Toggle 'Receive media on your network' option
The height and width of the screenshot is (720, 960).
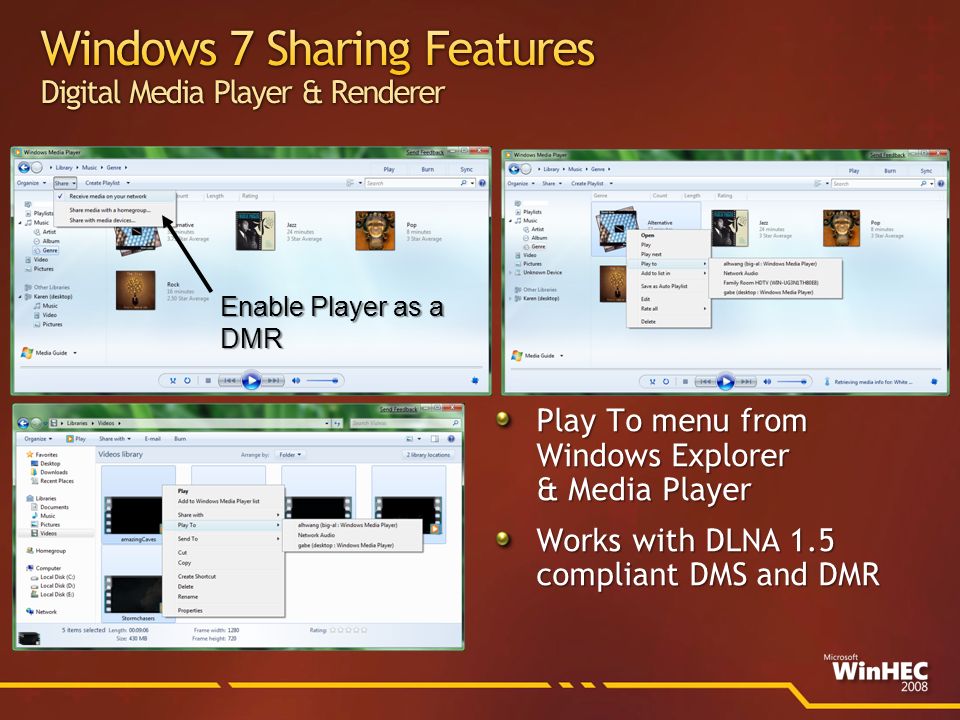(108, 197)
